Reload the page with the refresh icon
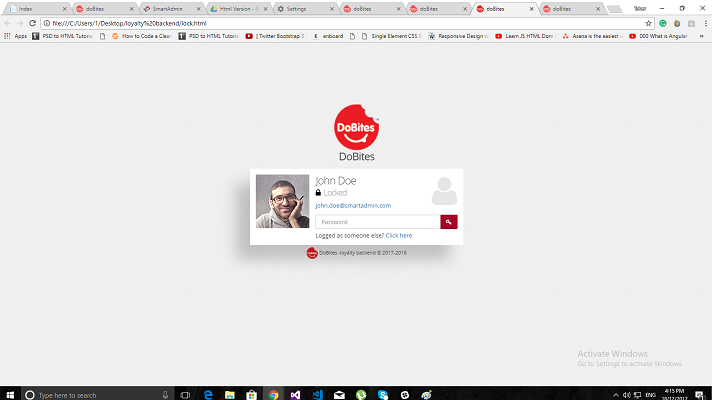Viewport: 712px width, 400px height. 32,23
